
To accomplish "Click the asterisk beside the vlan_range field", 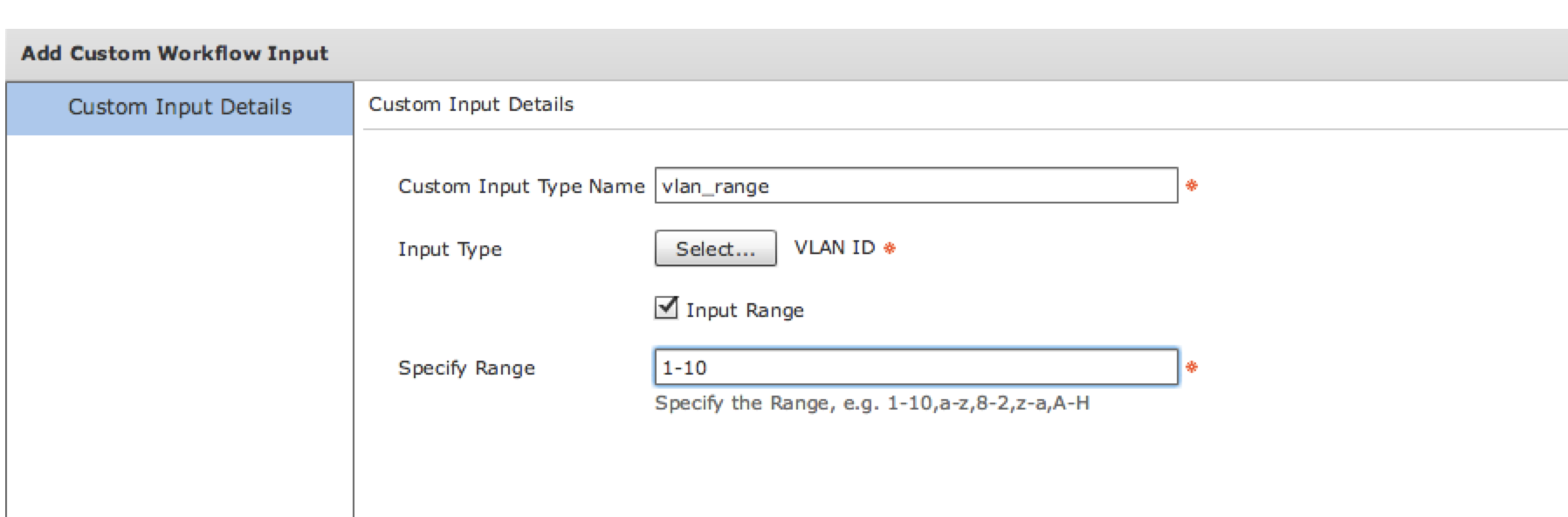I will pyautogui.click(x=1192, y=185).
